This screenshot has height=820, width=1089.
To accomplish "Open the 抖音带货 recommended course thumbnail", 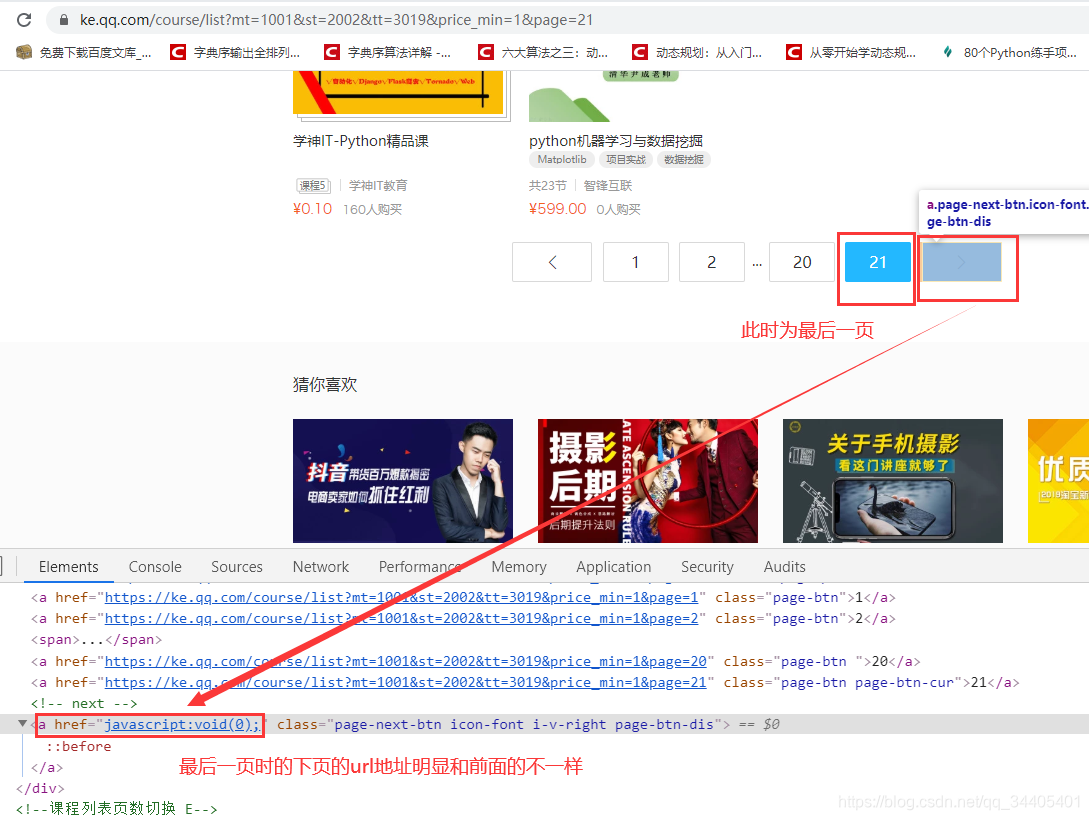I will [x=403, y=480].
